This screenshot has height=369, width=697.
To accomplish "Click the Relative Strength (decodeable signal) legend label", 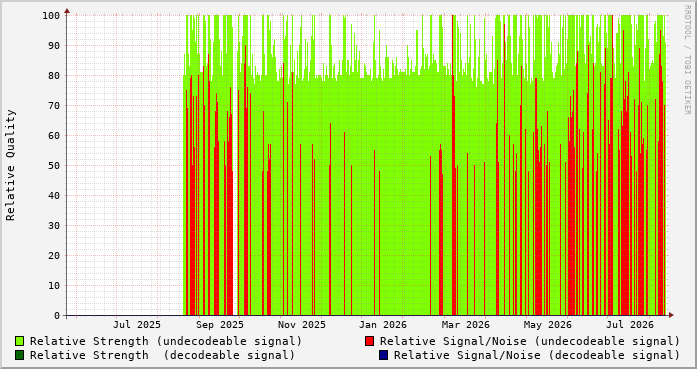I will click(162, 355).
